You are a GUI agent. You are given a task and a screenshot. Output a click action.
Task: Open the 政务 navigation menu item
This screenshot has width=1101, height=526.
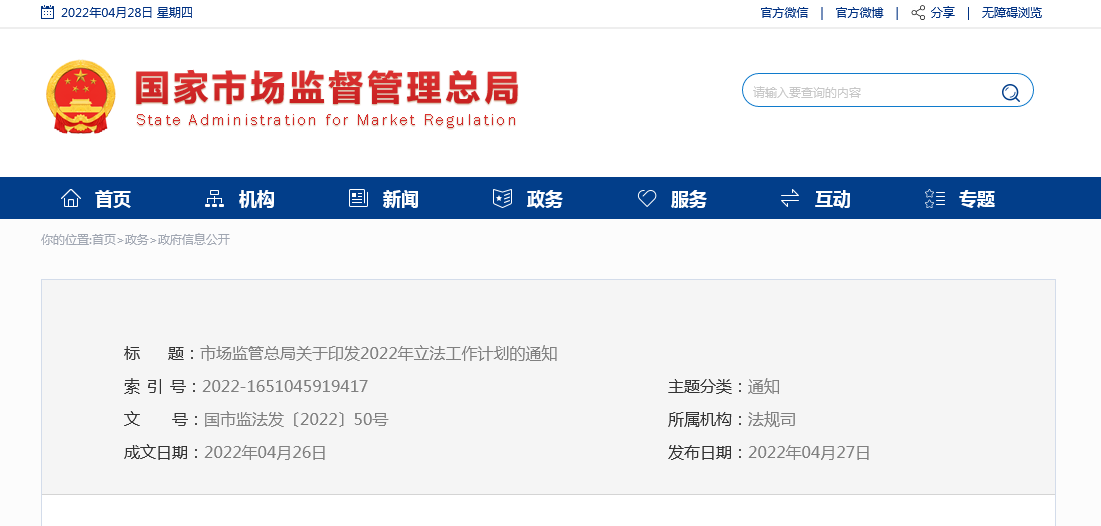tap(545, 199)
